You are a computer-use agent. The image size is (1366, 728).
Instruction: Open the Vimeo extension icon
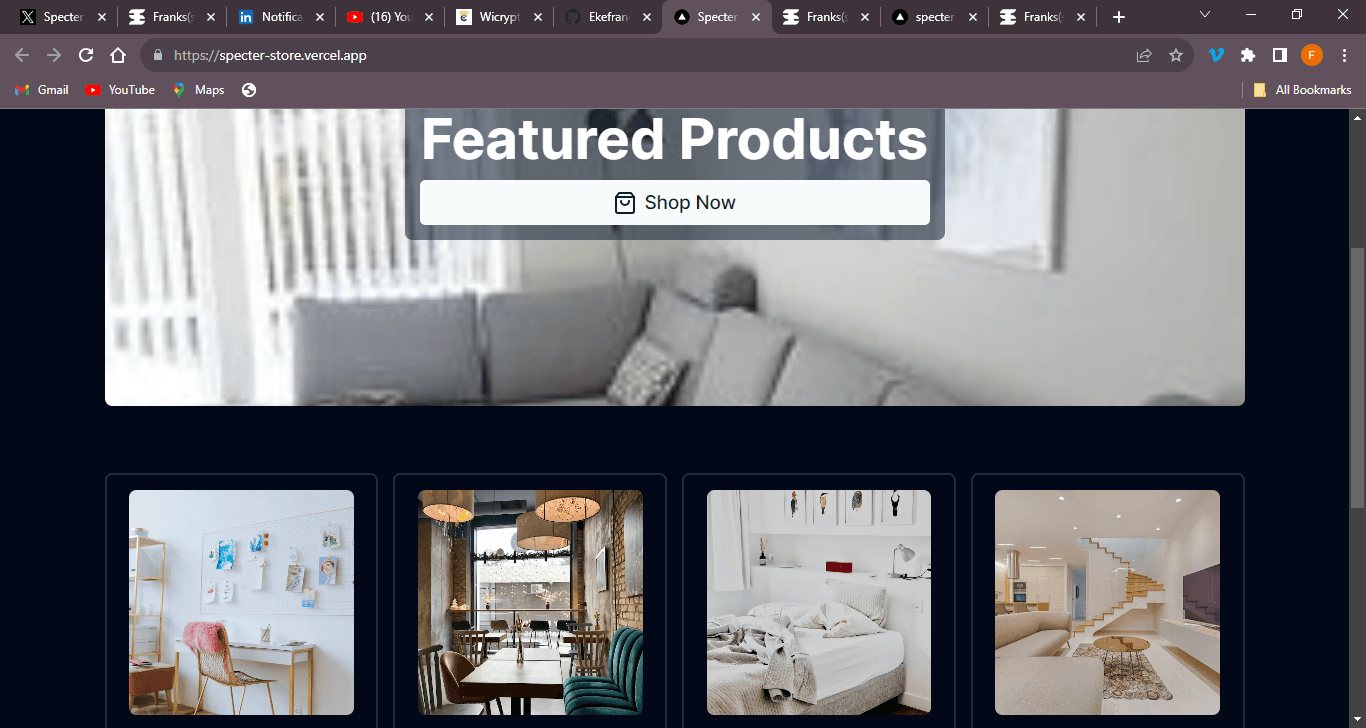1216,55
